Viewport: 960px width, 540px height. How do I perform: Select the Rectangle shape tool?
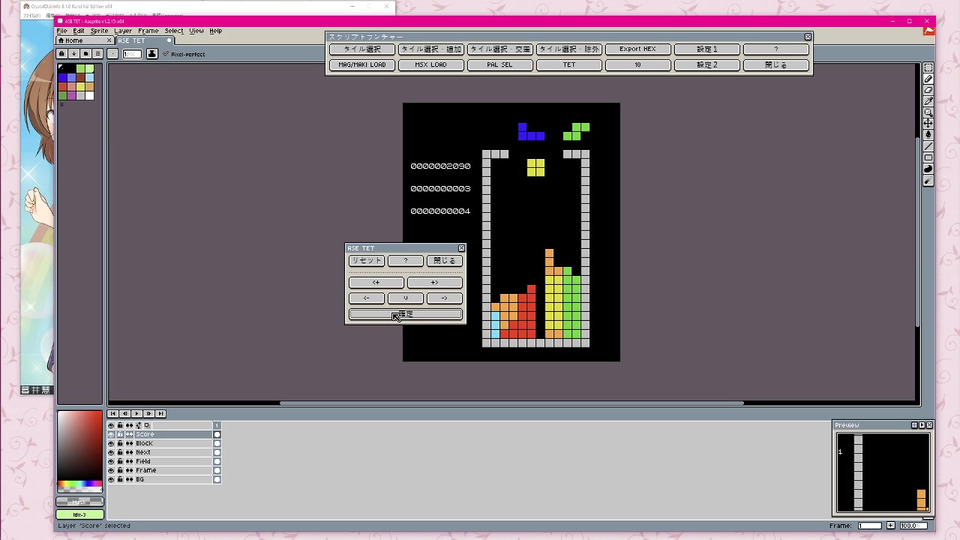(x=928, y=157)
